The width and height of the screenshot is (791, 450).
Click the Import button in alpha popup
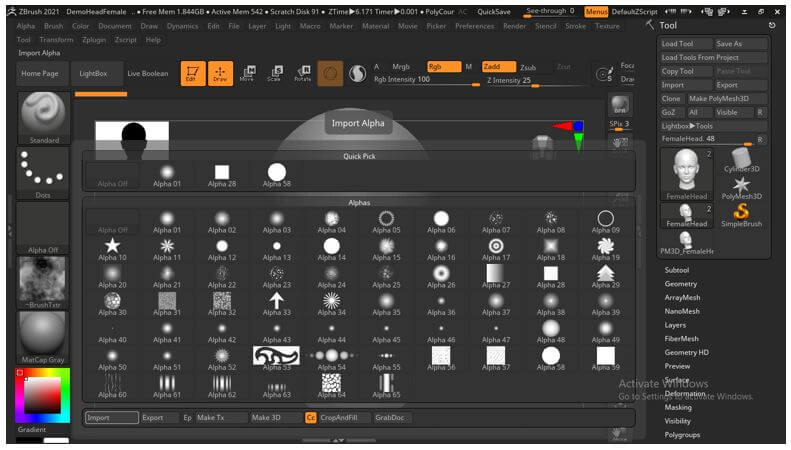pyautogui.click(x=112, y=418)
